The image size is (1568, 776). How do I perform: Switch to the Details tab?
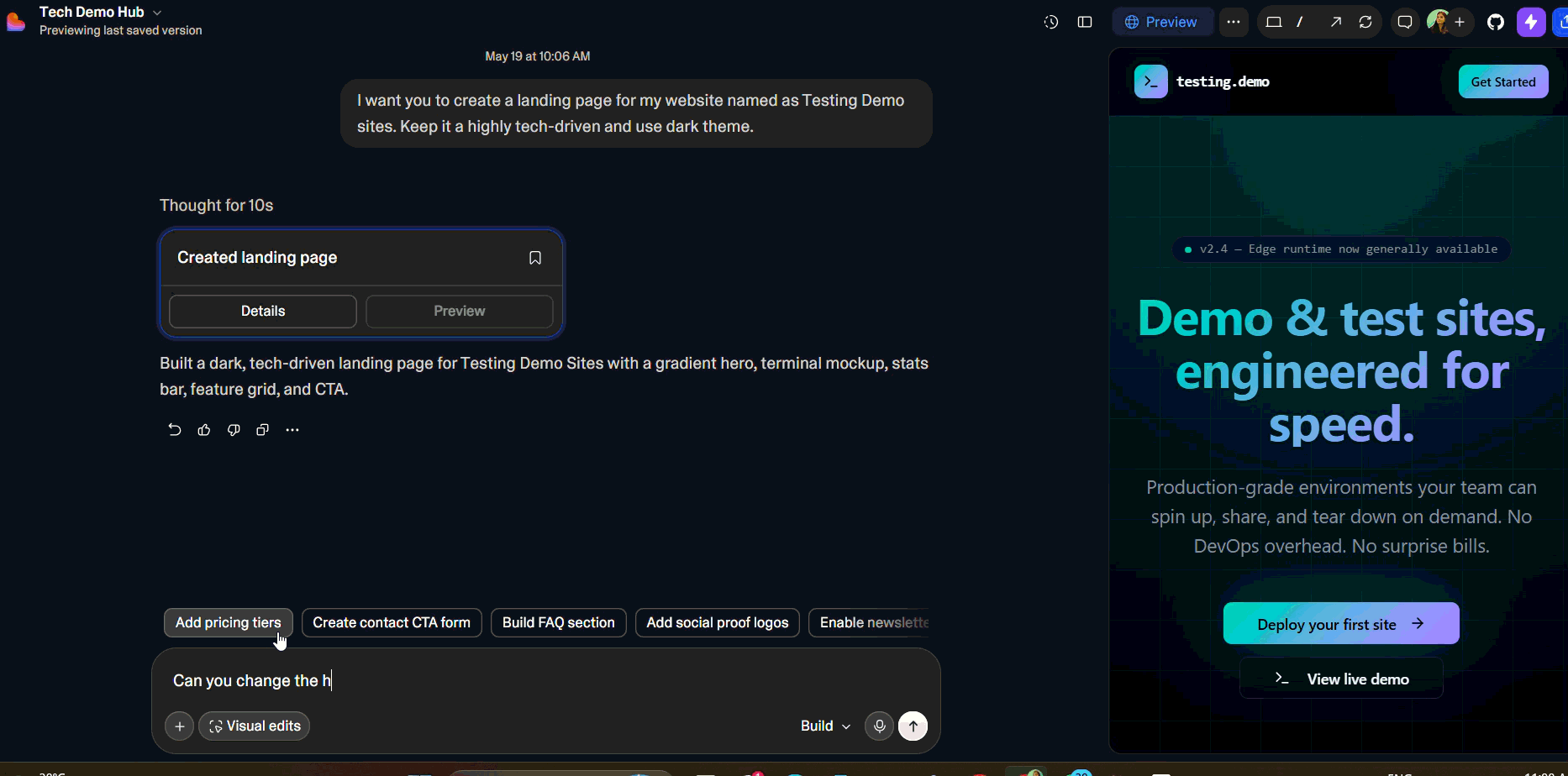click(263, 312)
